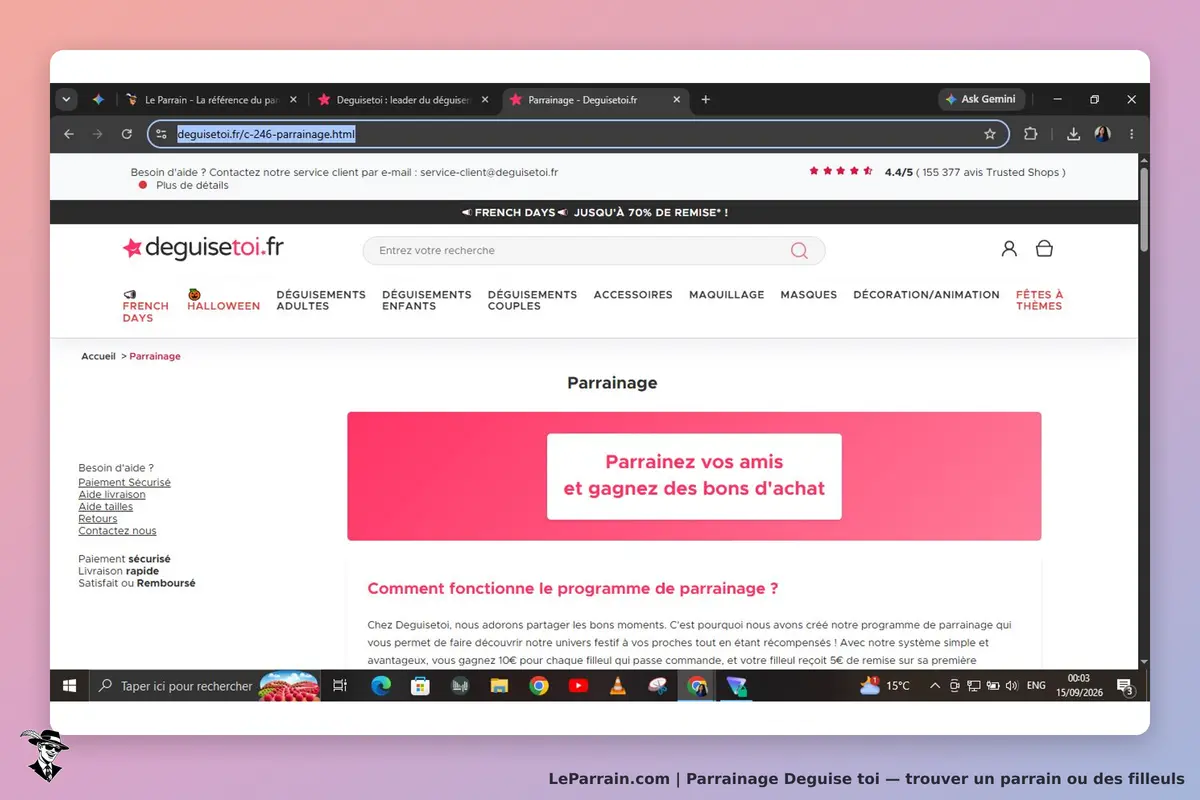Open the Windows notification center
The image size is (1200, 800).
[1125, 686]
